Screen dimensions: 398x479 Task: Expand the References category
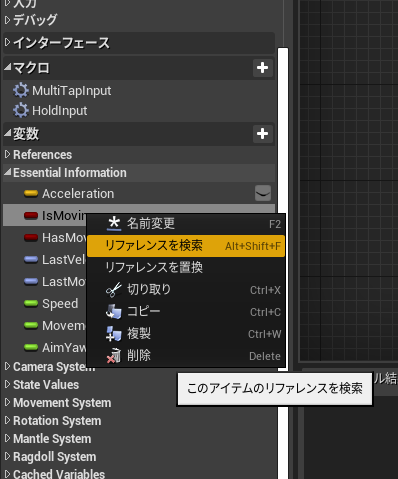[x=7, y=155]
